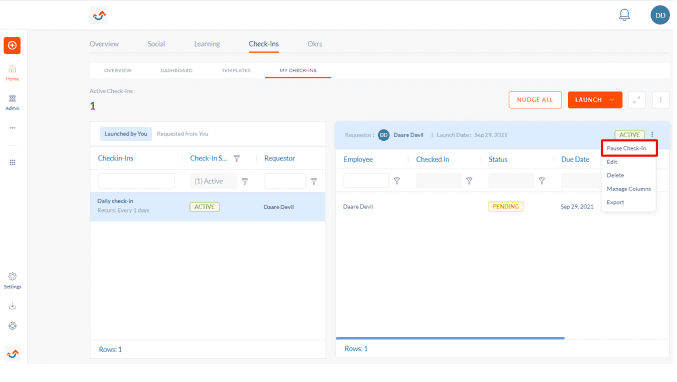This screenshot has width=677, height=382.
Task: Click filter icon next to Requestor input
Action: 314,181
